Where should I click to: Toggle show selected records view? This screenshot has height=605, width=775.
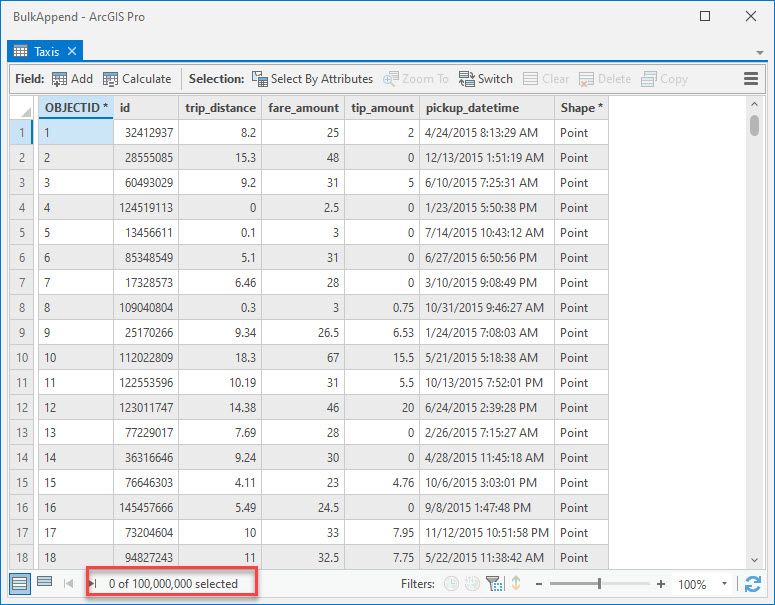44,583
